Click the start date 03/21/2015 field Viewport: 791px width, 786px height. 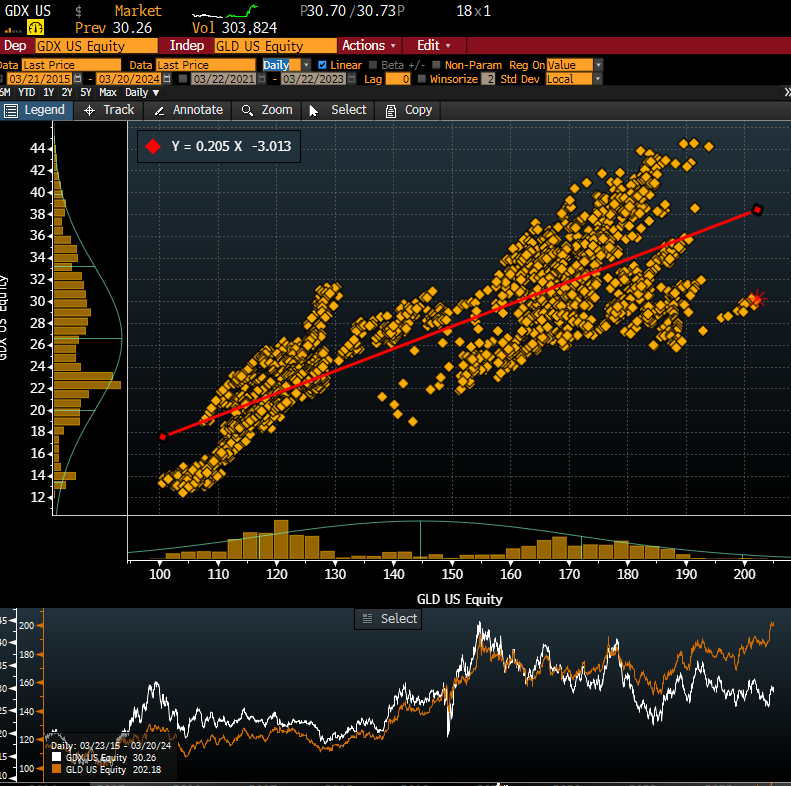pyautogui.click(x=40, y=79)
